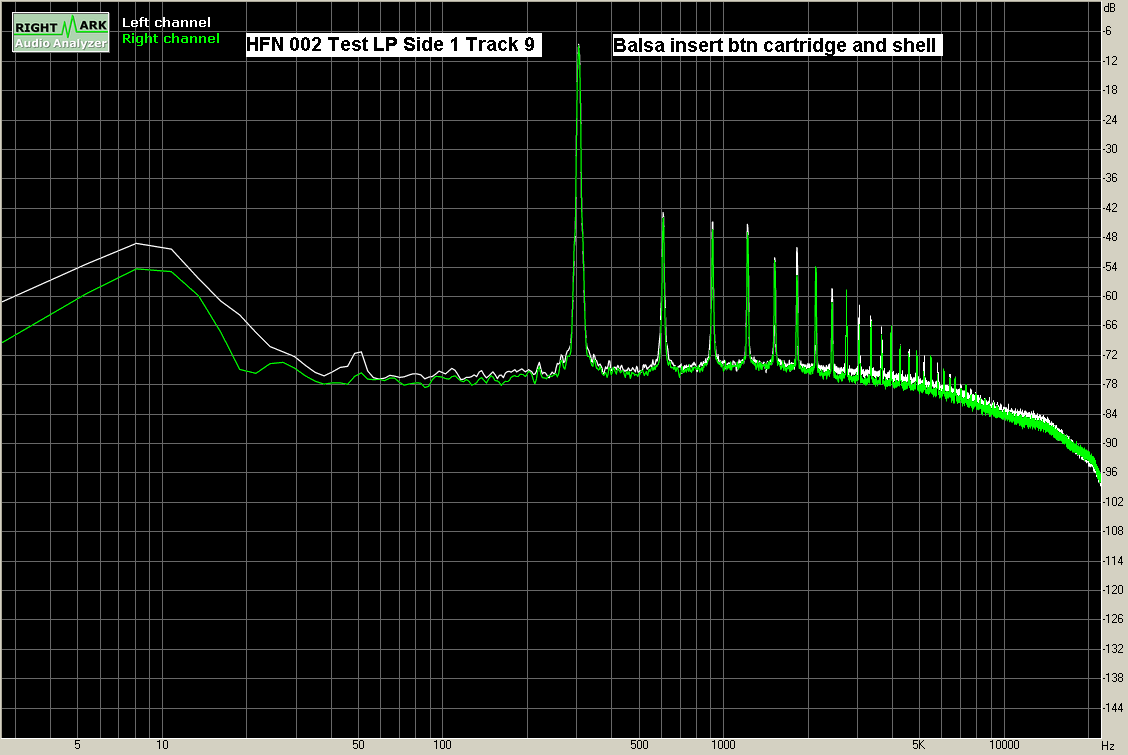Screen dimensions: 1128x755
Task: Click the '-108' dB axis value
Action: coord(1112,531)
